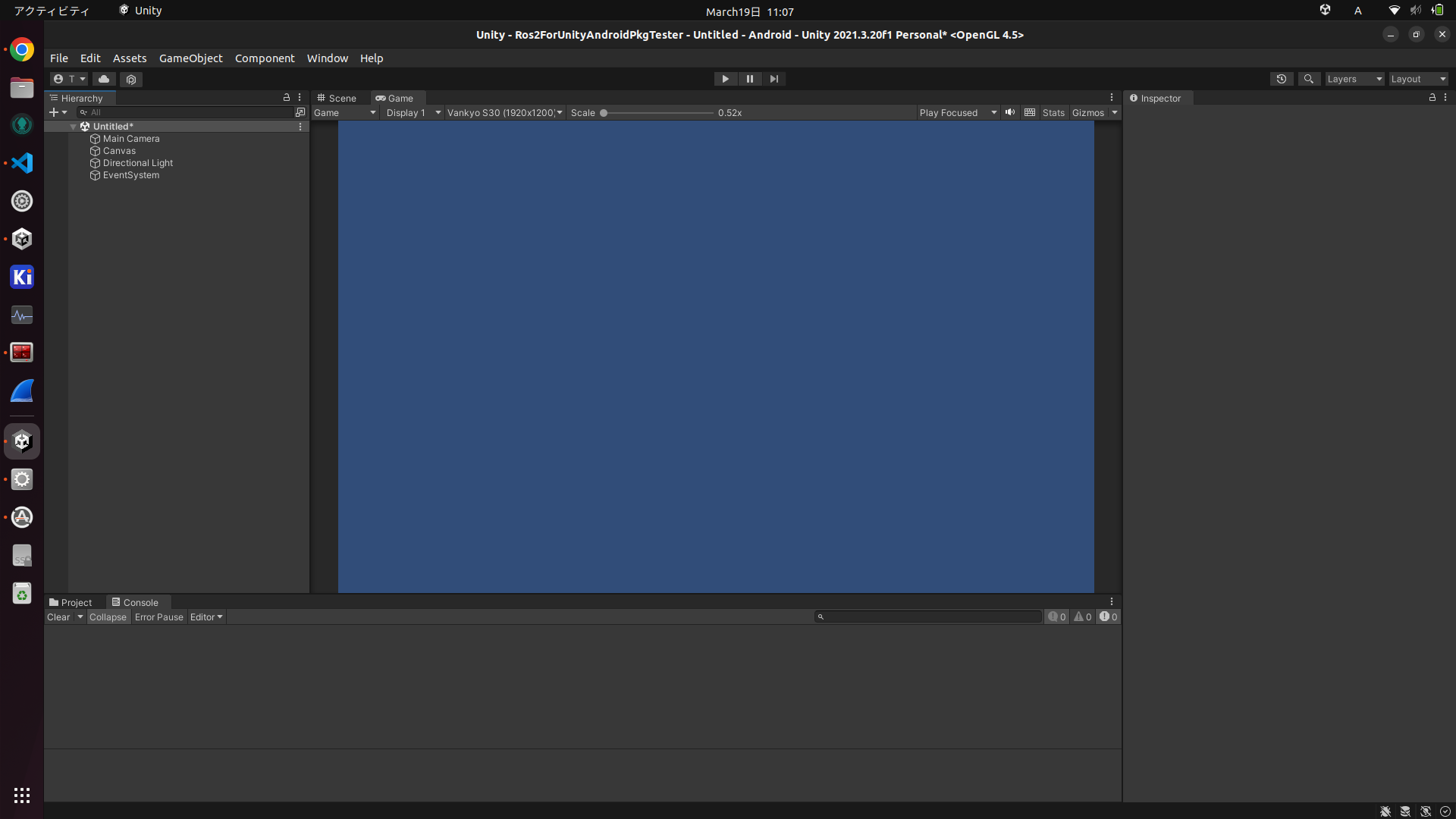Click the Console search field

929,617
